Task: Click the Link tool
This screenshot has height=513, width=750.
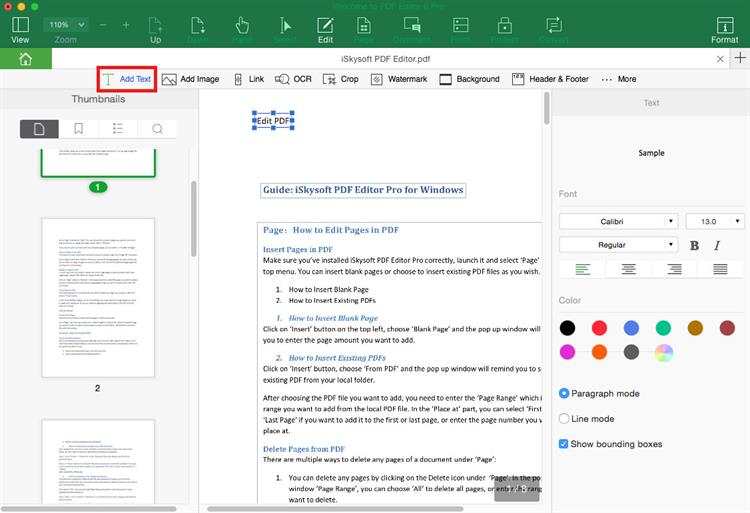Action: 249,79
